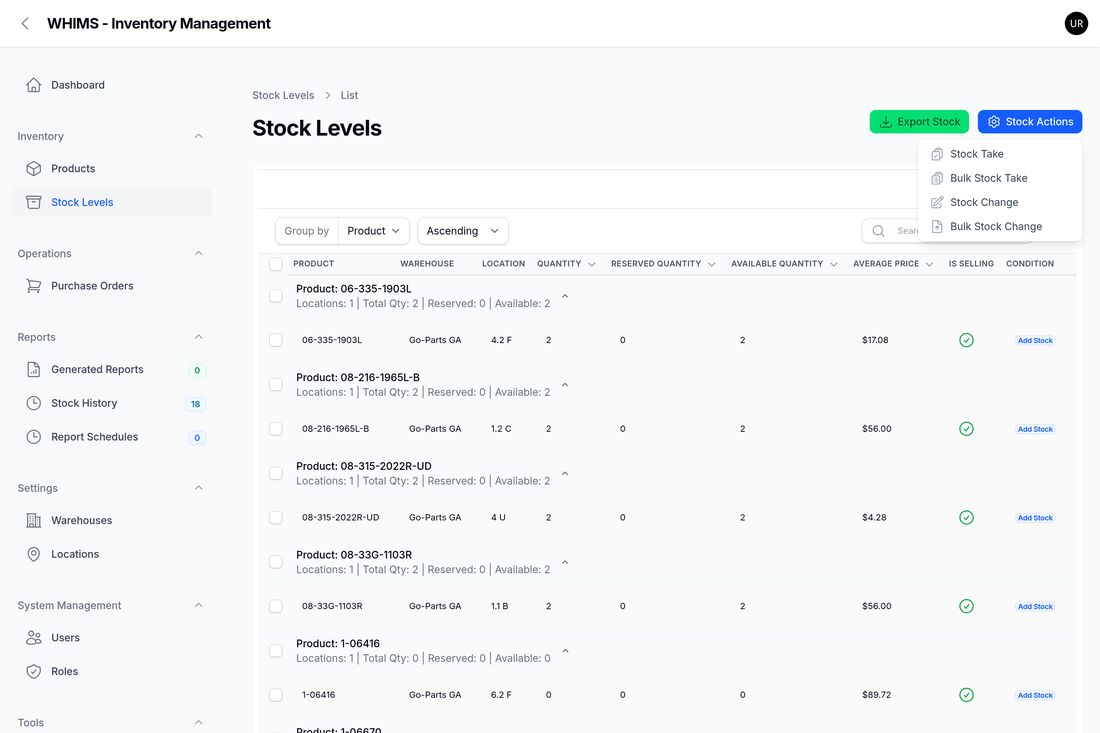Click the Report Schedules clock icon
This screenshot has width=1100, height=733.
(x=34, y=436)
